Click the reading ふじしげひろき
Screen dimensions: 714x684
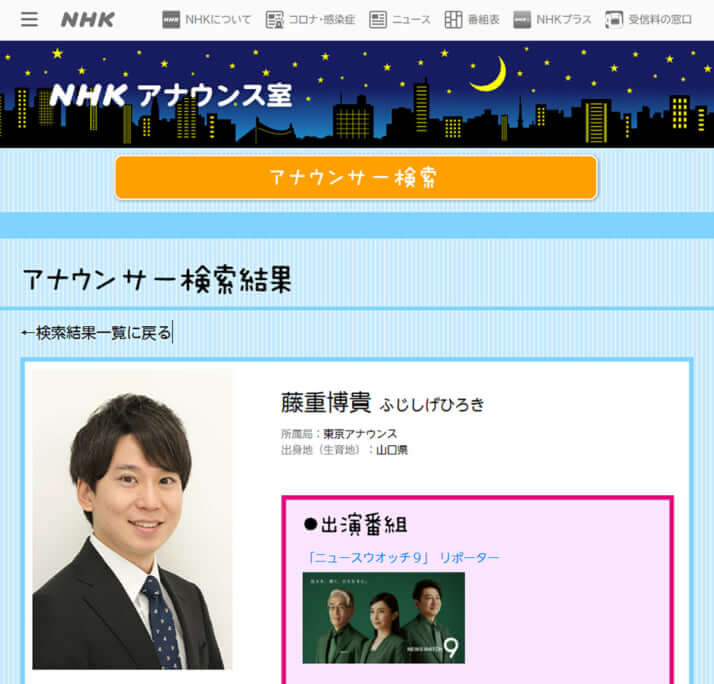pos(432,405)
